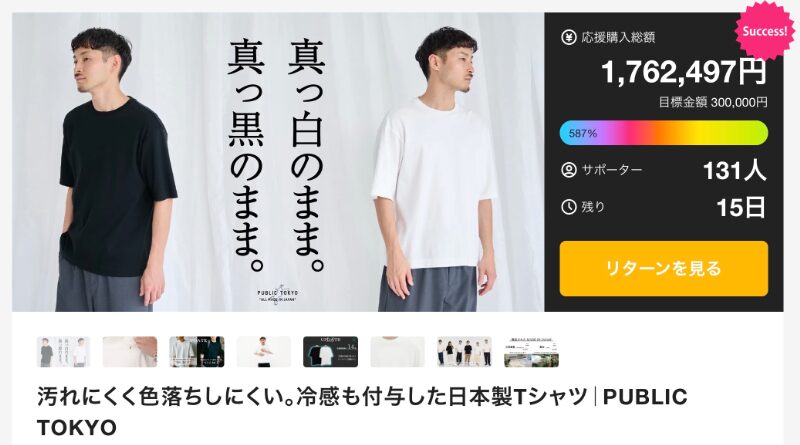Open the リターンを見る button
The height and width of the screenshot is (445, 800).
(663, 268)
